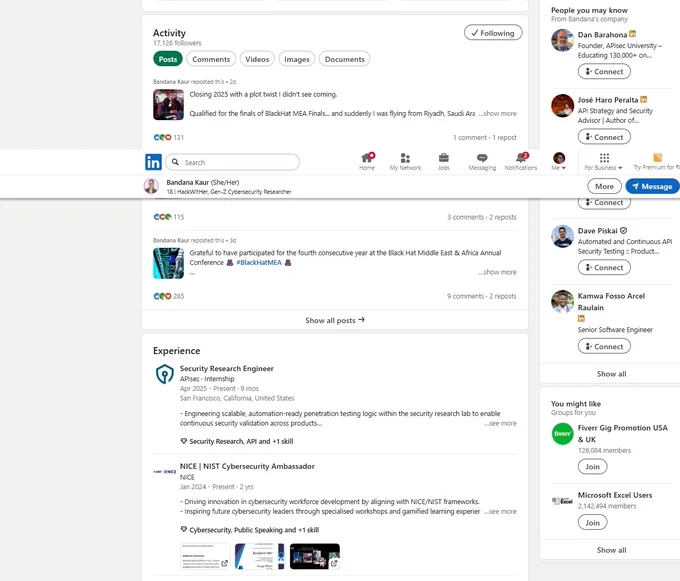The width and height of the screenshot is (680, 581).
Task: Open the Me profile menu
Action: [559, 161]
